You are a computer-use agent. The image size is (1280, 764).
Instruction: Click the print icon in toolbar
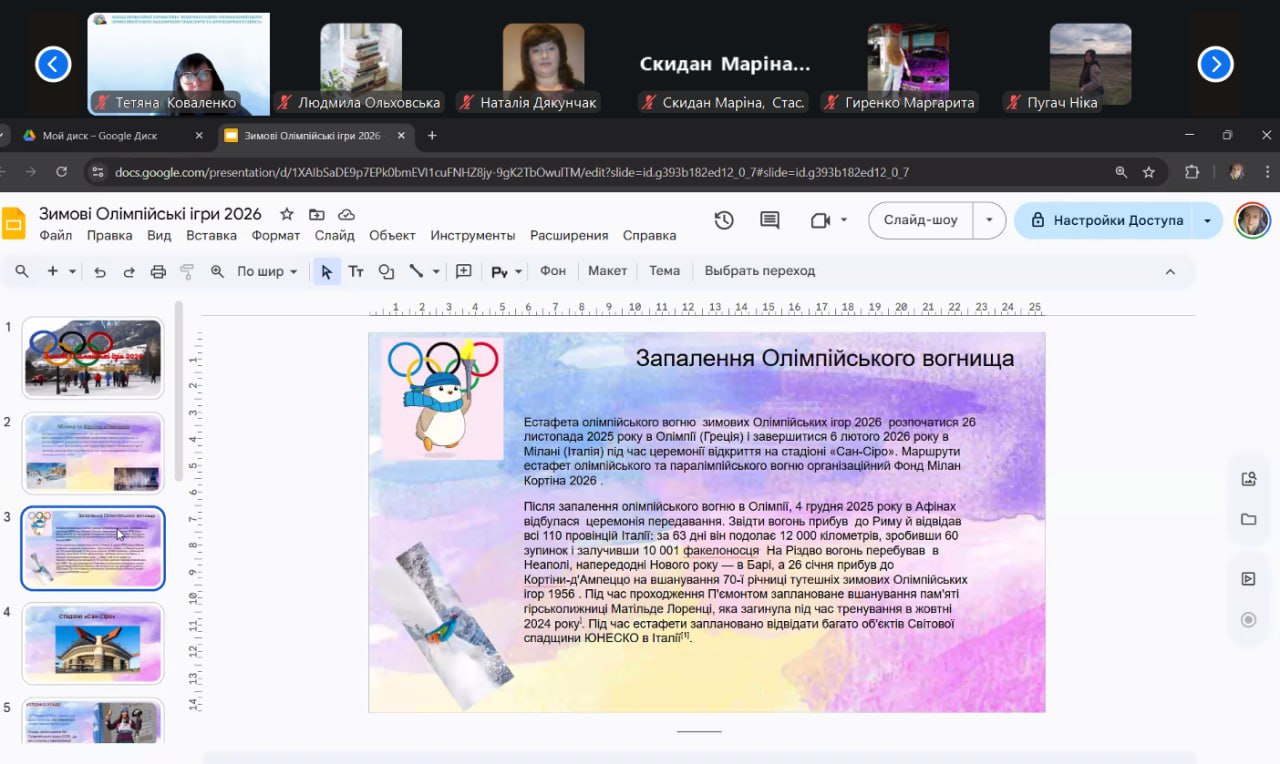[x=158, y=271]
